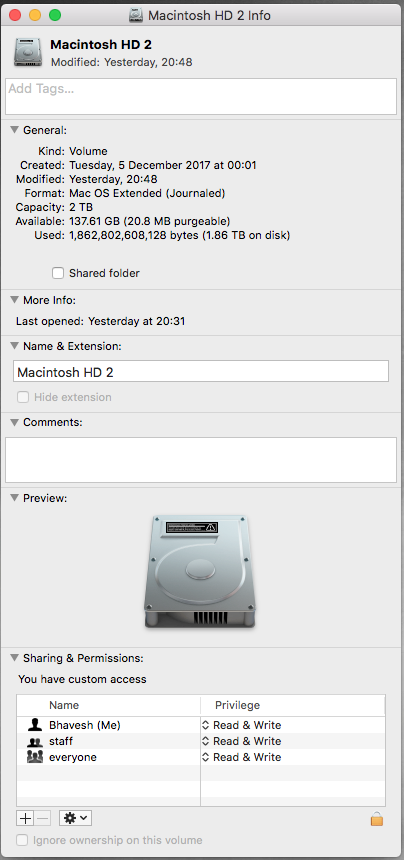
Task: Click the hard drive icon beside title name
Action: click(27, 53)
